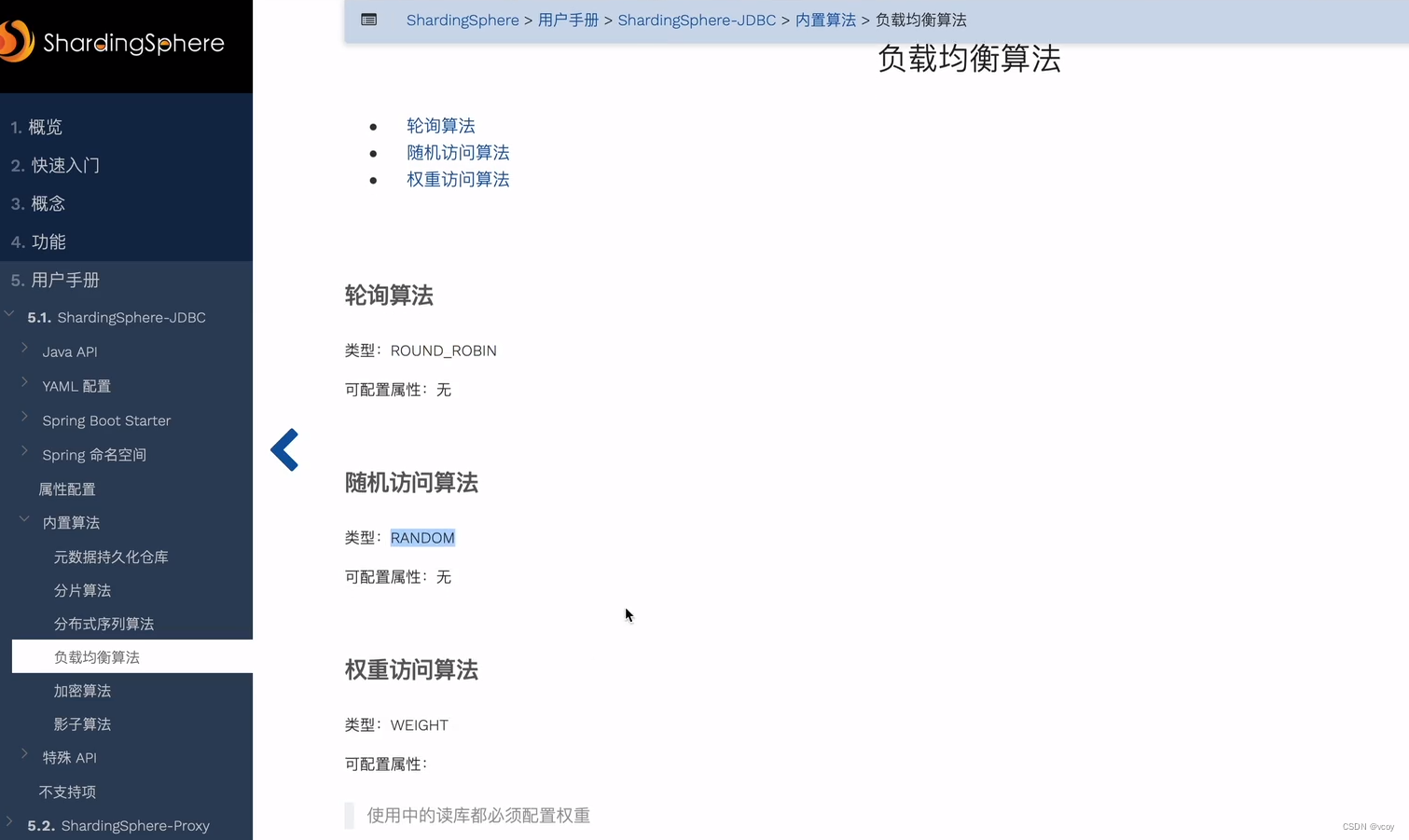Select Java API in sidebar
This screenshot has width=1409, height=840.
(70, 351)
